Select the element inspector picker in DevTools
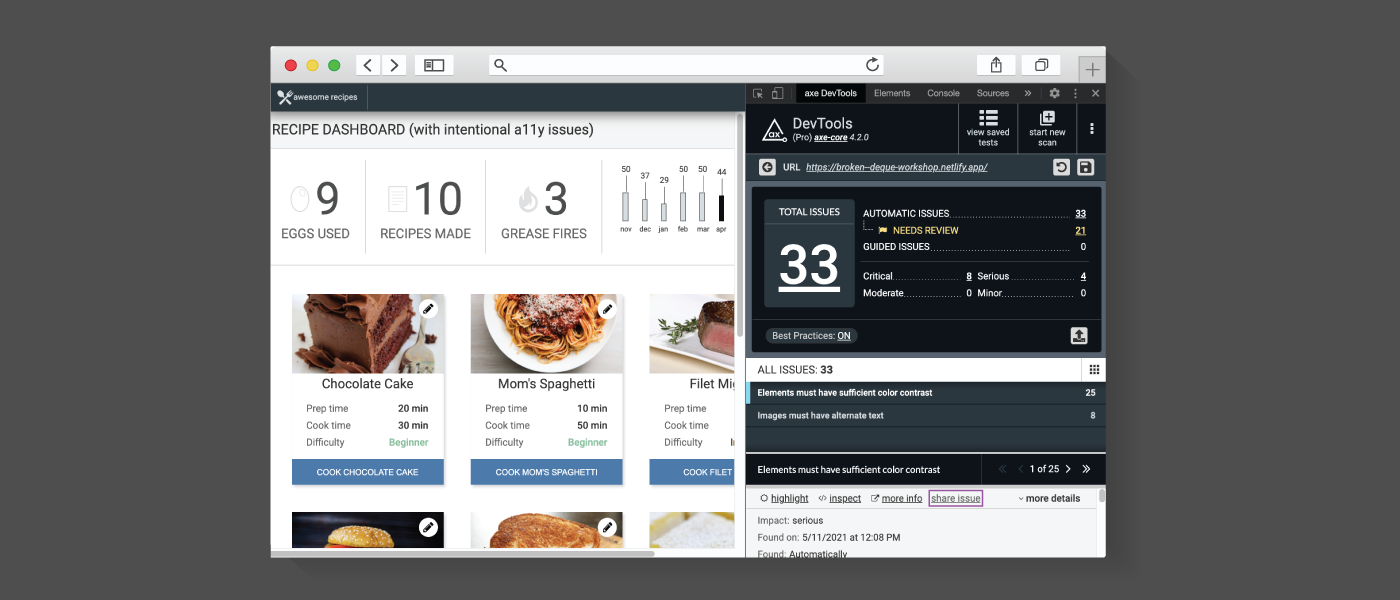 (x=758, y=93)
